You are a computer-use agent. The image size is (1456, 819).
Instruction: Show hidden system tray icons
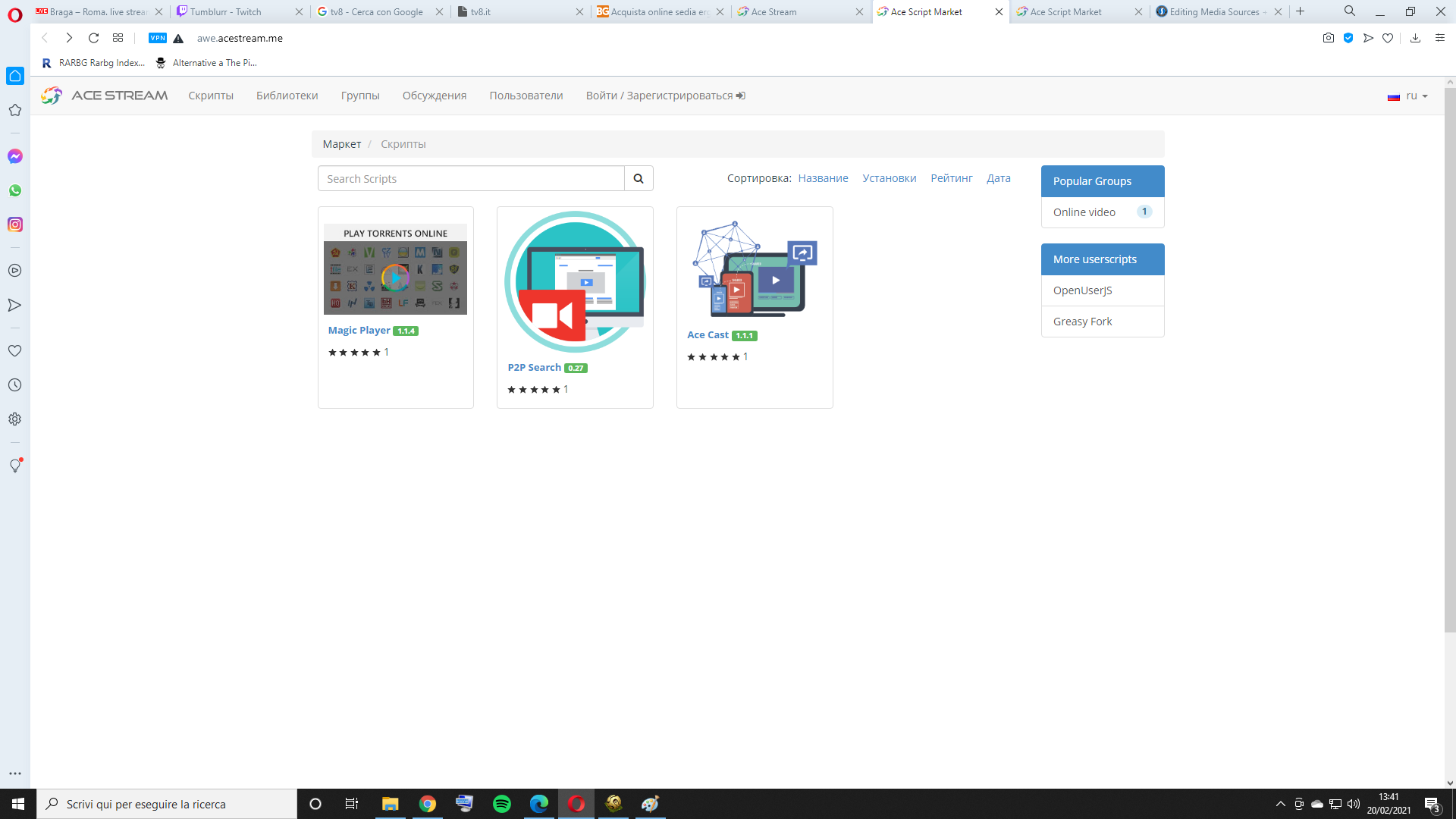point(1281,804)
